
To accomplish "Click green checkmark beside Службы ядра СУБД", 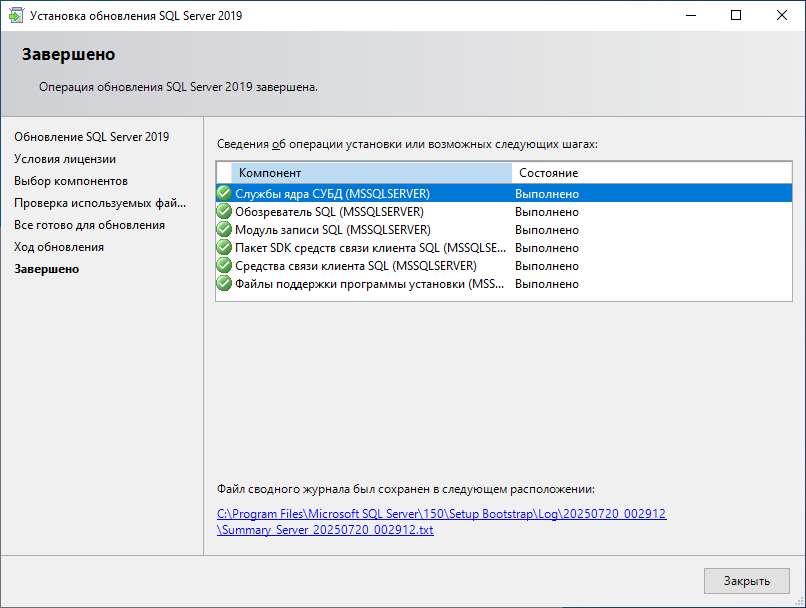I will pyautogui.click(x=224, y=193).
